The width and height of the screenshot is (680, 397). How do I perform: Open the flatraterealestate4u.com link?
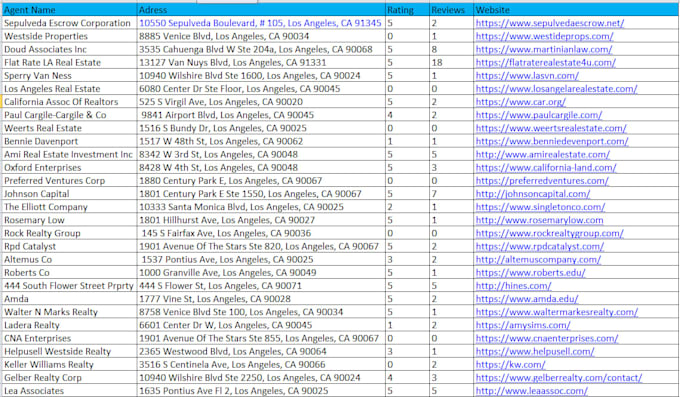pos(546,62)
